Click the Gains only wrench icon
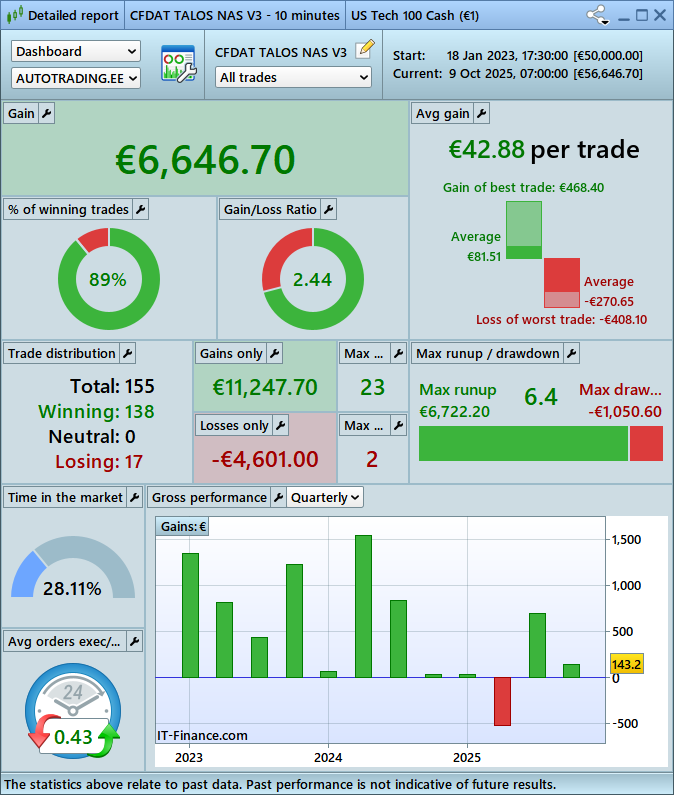674x795 pixels. 274,353
